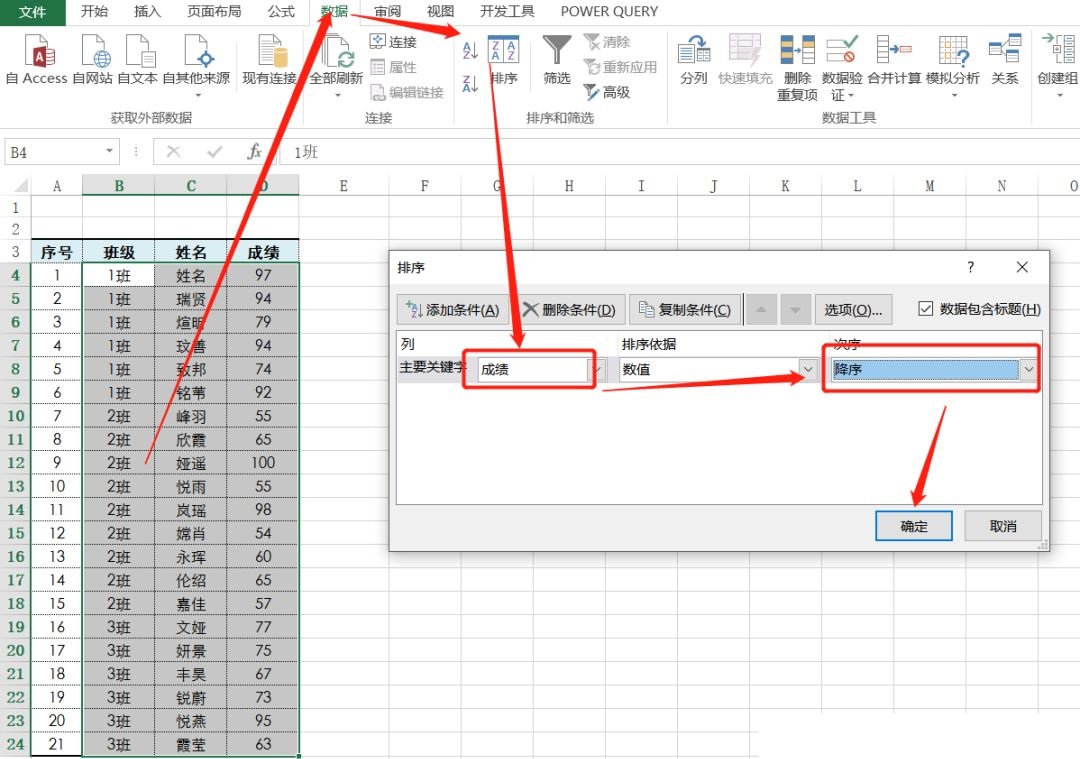The image size is (1080, 759).
Task: Open the 降序 order dropdown
Action: pyautogui.click(x=1028, y=369)
